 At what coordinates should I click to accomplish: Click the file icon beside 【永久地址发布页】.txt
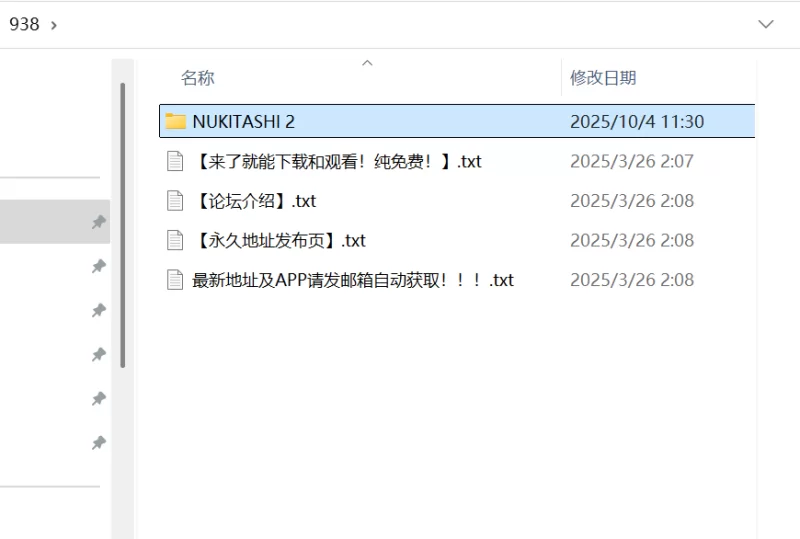175,240
